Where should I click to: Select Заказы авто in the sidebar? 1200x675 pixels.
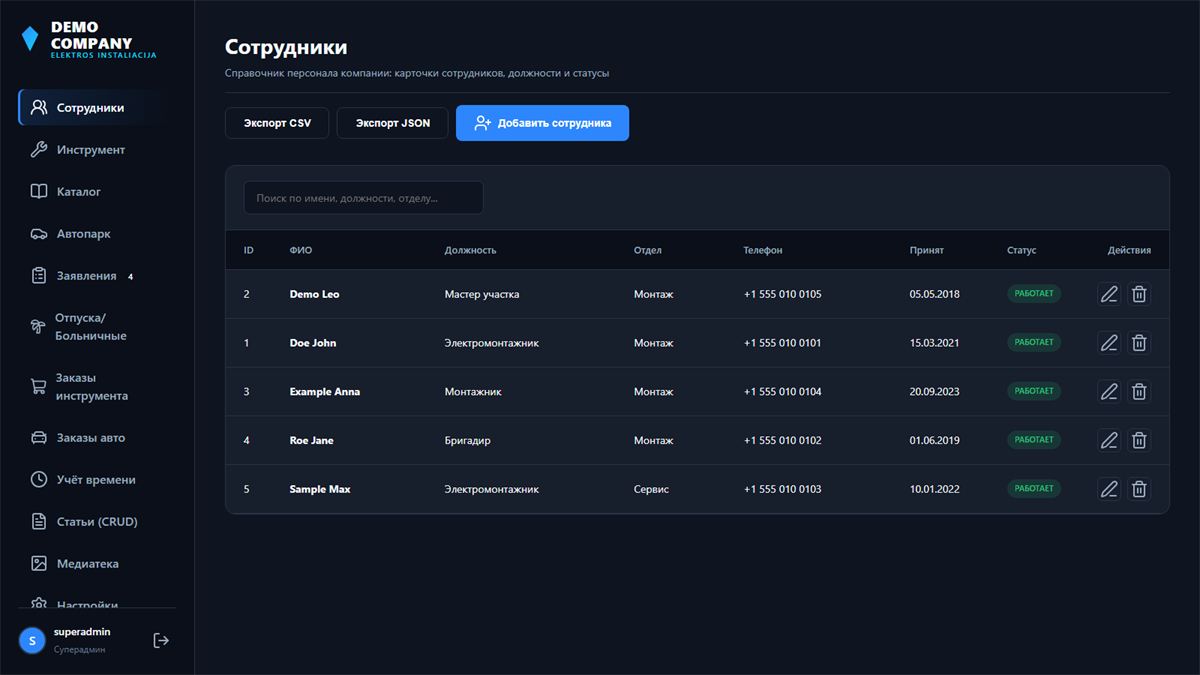(x=97, y=437)
